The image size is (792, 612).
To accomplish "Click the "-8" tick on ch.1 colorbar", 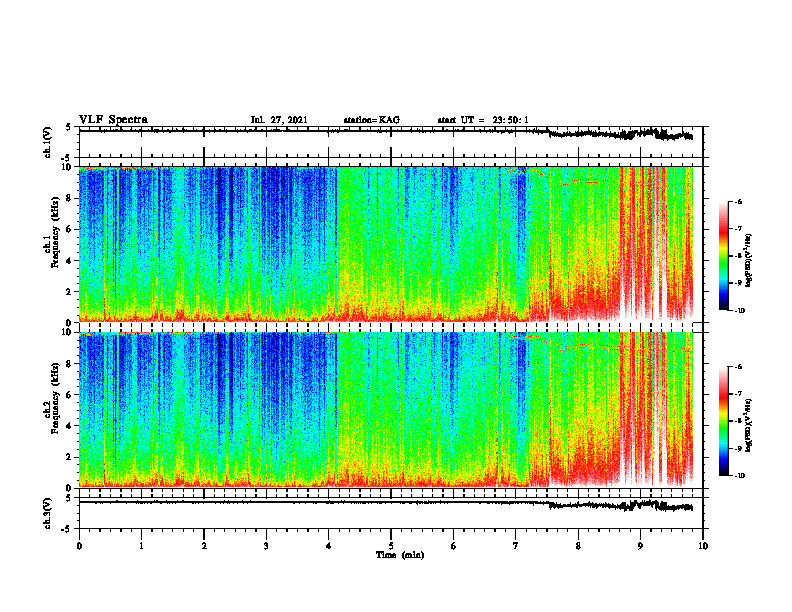I will click(738, 256).
